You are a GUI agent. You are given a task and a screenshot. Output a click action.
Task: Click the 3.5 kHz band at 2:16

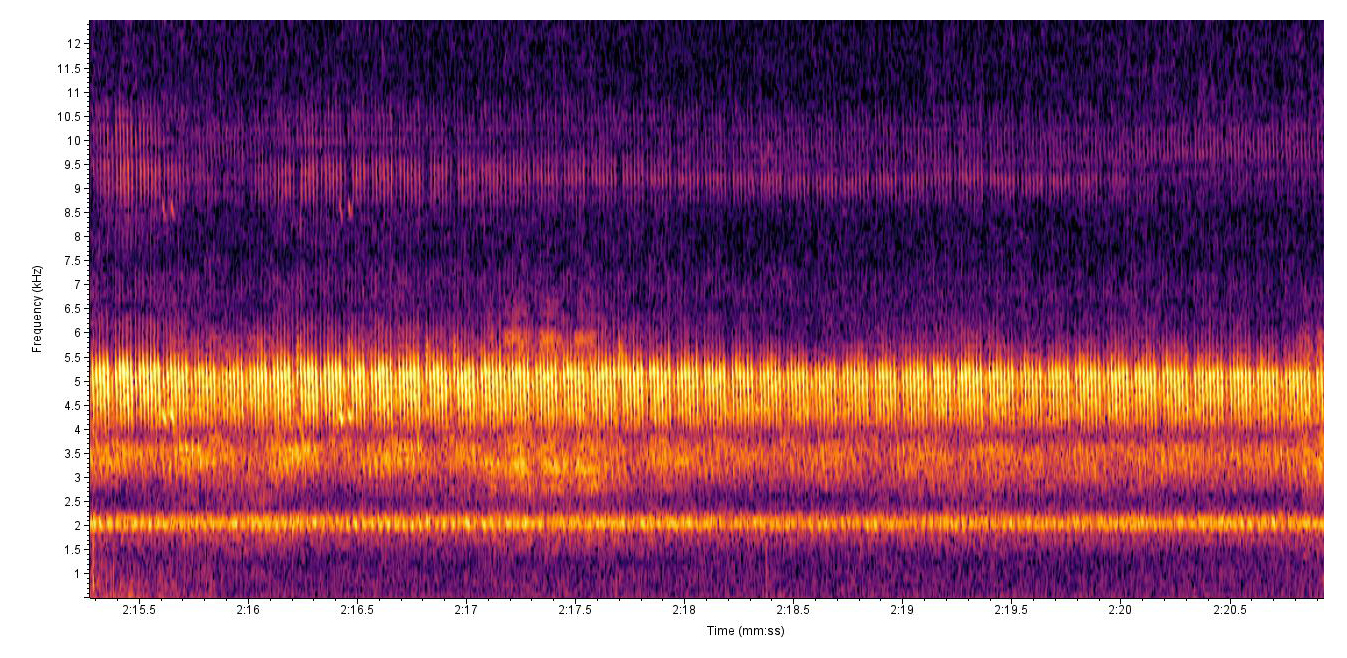248,455
